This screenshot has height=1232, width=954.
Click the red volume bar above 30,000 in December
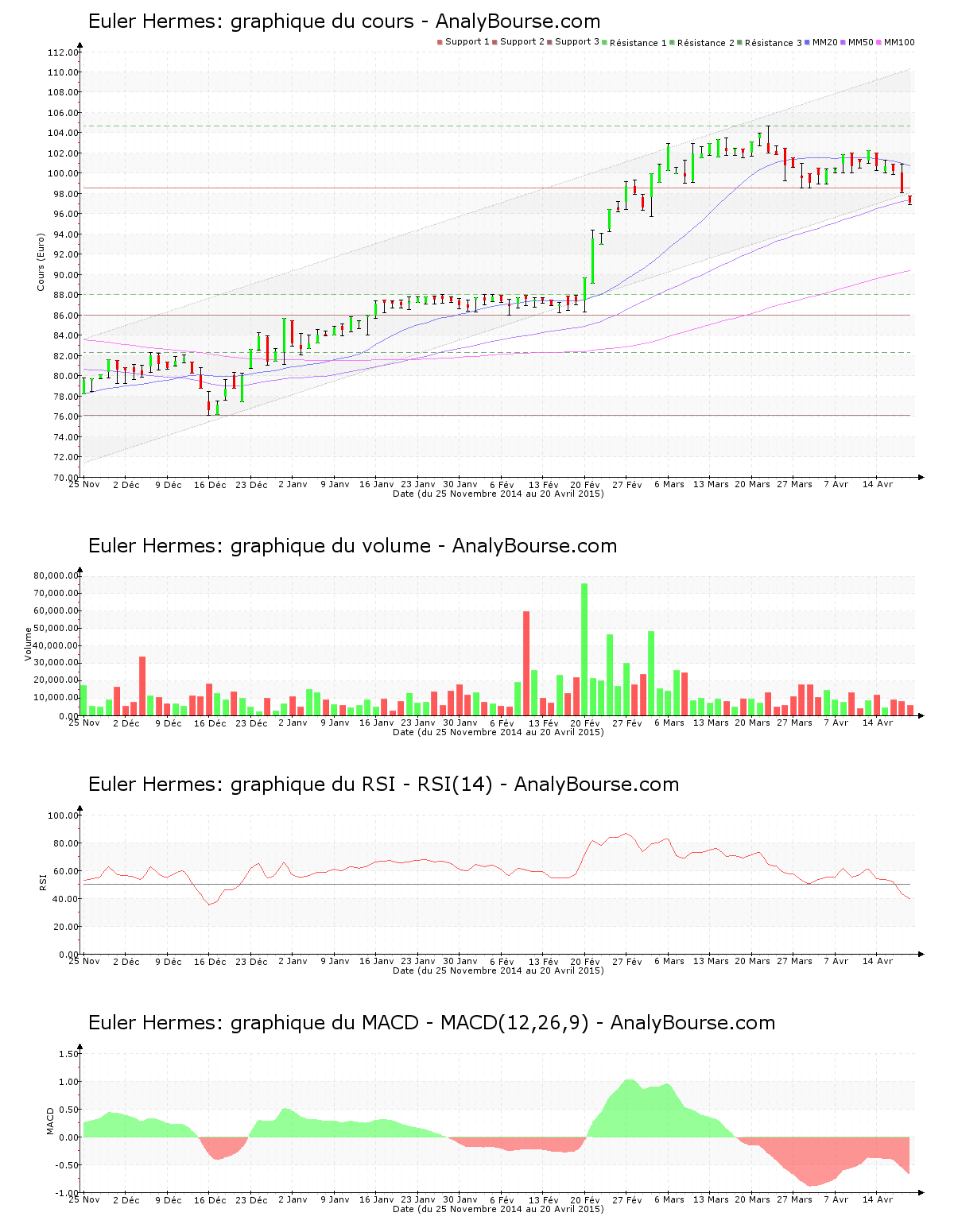pos(142,686)
